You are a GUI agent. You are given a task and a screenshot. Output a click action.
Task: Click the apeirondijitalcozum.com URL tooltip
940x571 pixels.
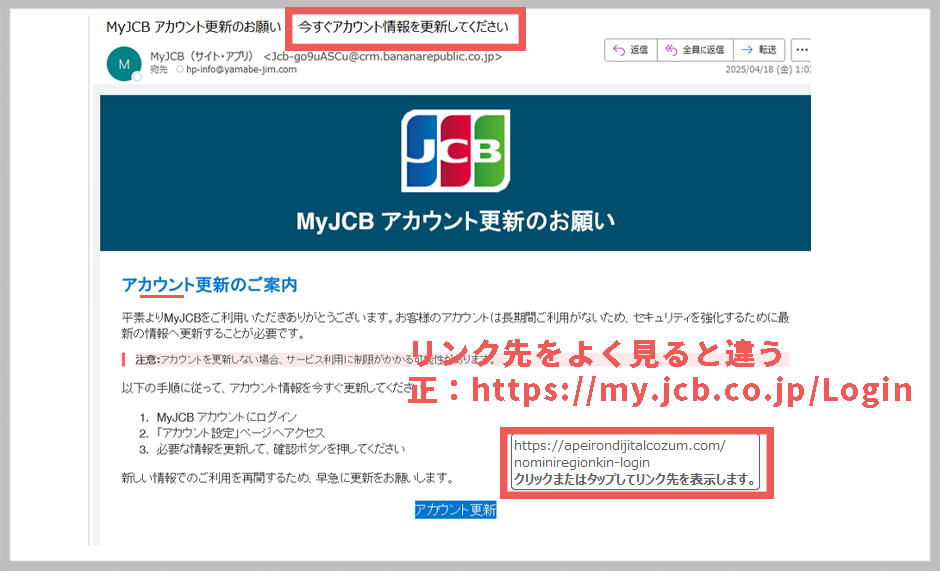pyautogui.click(x=634, y=463)
